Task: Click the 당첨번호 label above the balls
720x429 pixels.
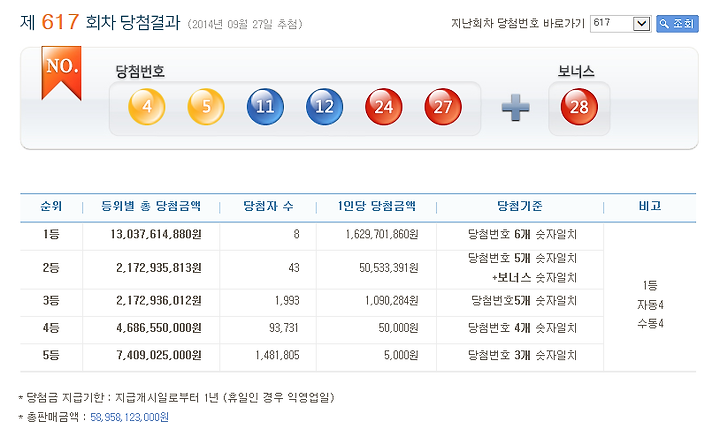Action: [140, 71]
